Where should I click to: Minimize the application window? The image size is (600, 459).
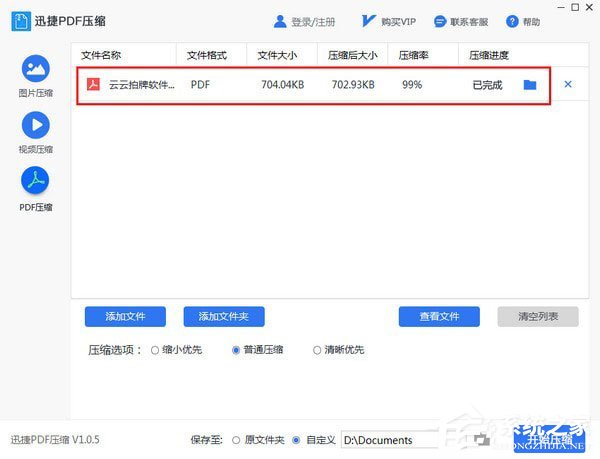[561, 7]
